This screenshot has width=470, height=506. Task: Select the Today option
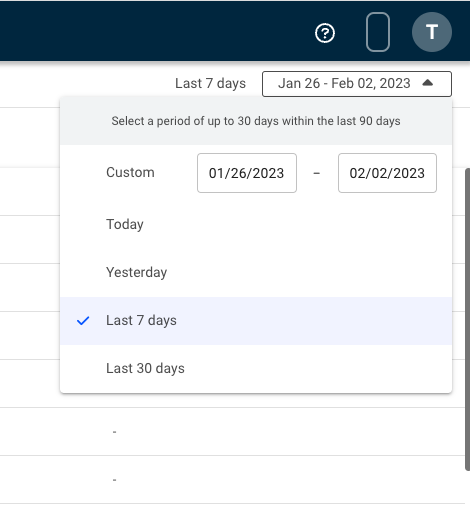point(256,224)
